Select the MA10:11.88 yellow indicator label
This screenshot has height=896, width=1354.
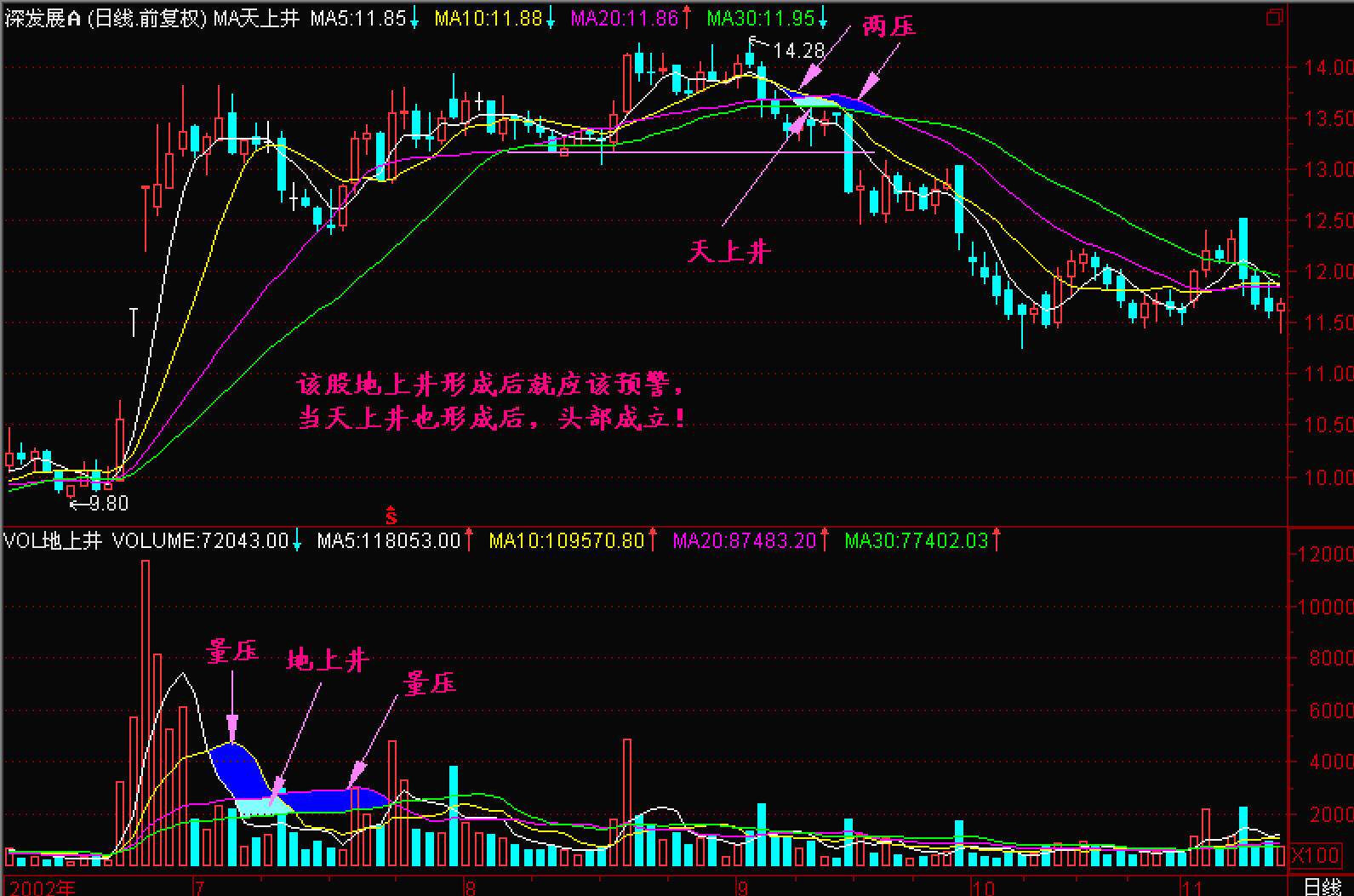coord(488,18)
